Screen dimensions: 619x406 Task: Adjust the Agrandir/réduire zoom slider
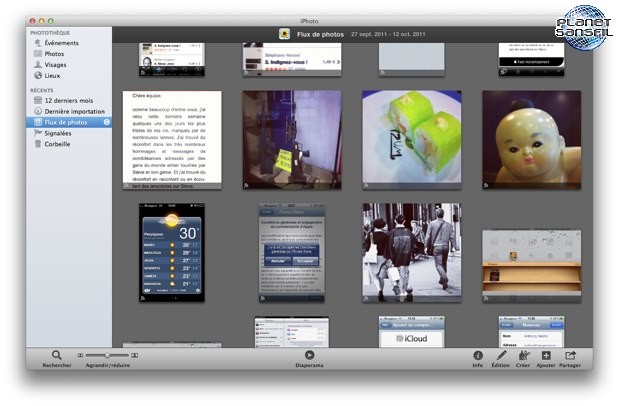point(107,355)
